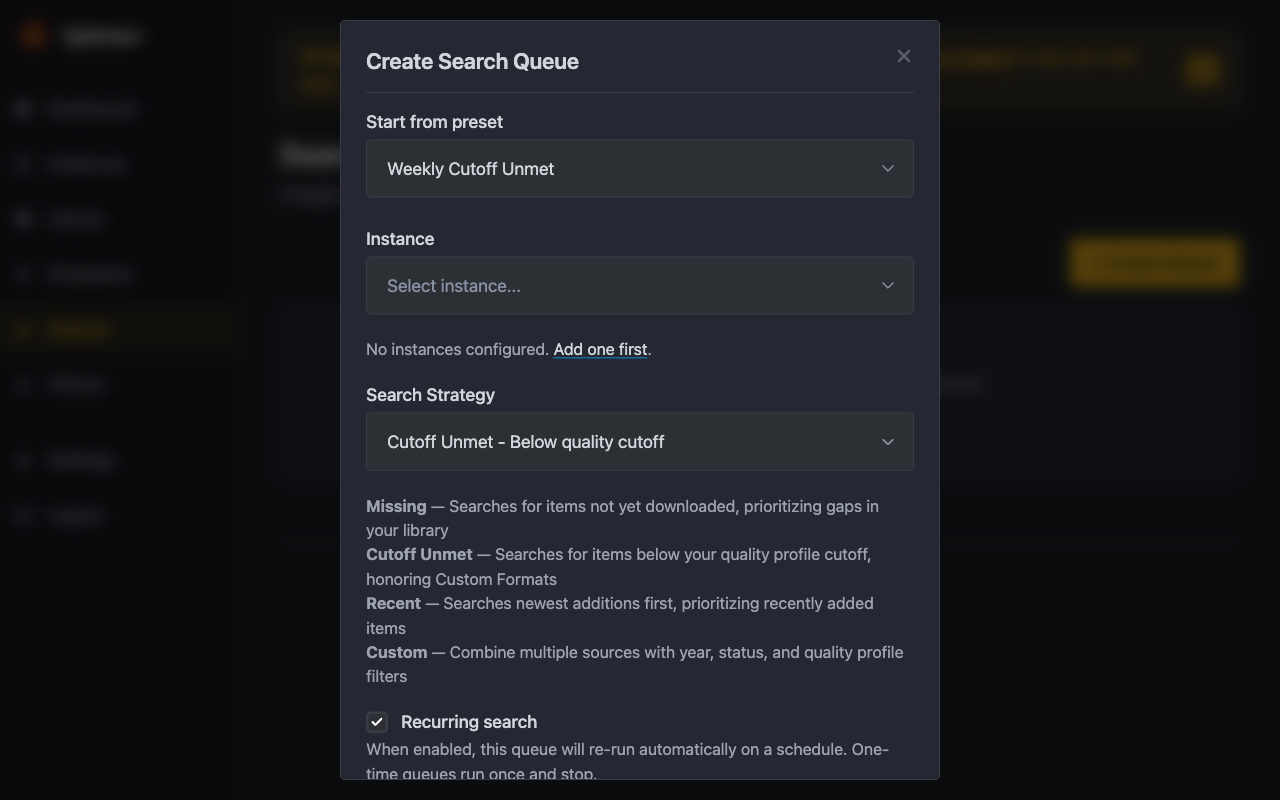Click the highlighted sidebar item's yellow icon

click(23, 328)
